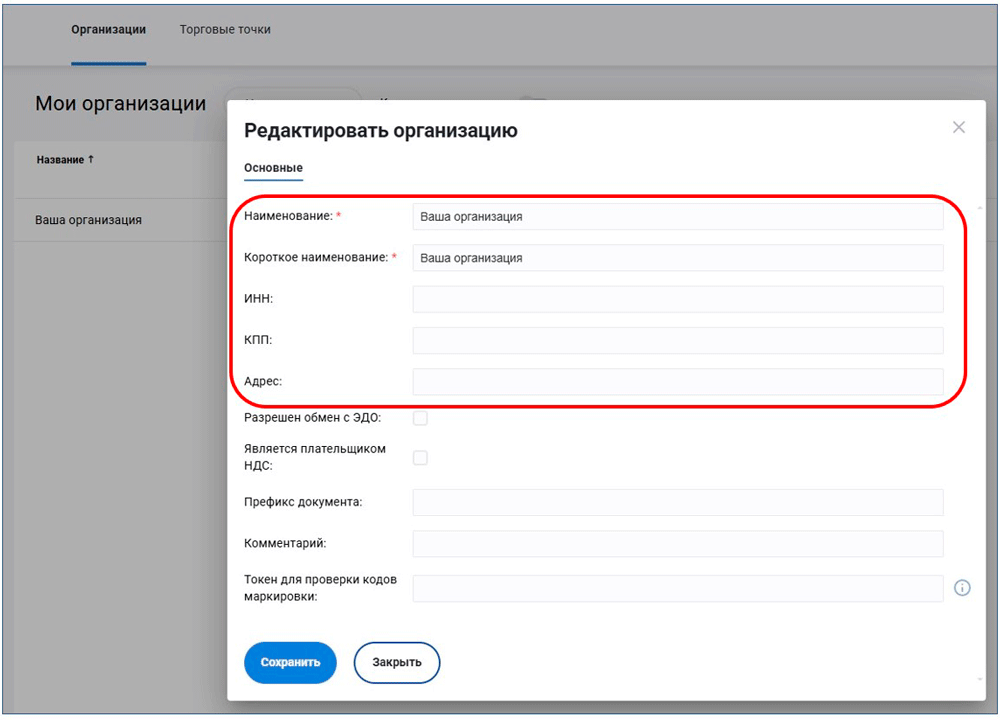The width and height of the screenshot is (1000, 720).
Task: Focus the Адрес input field
Action: (x=677, y=382)
